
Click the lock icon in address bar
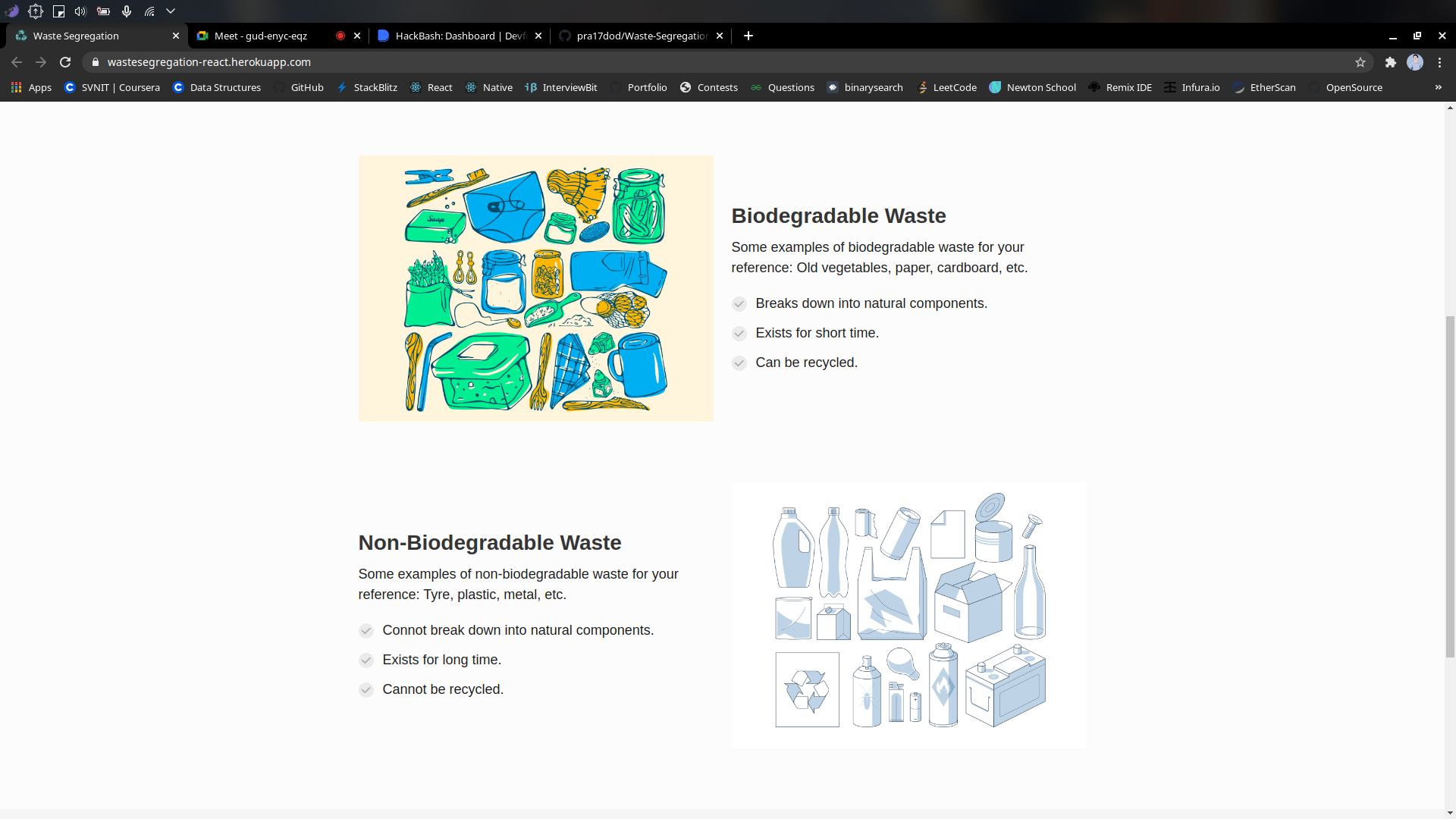click(96, 62)
